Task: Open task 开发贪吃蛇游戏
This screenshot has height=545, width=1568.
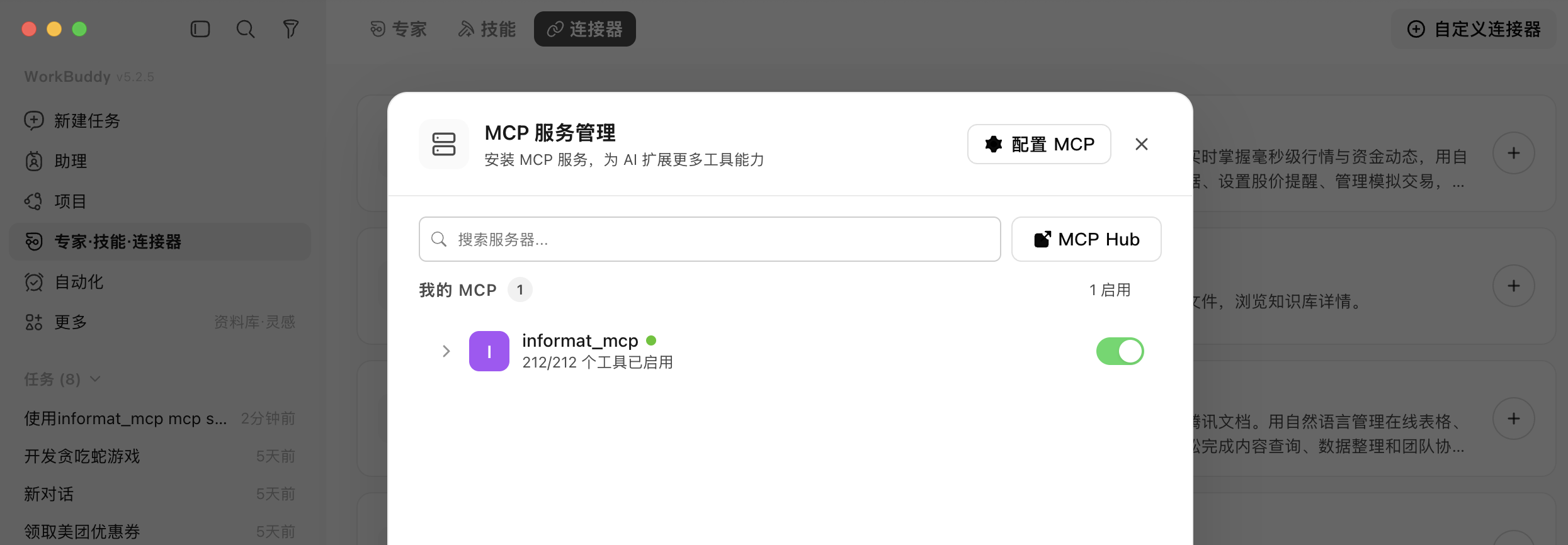Action: click(x=160, y=456)
